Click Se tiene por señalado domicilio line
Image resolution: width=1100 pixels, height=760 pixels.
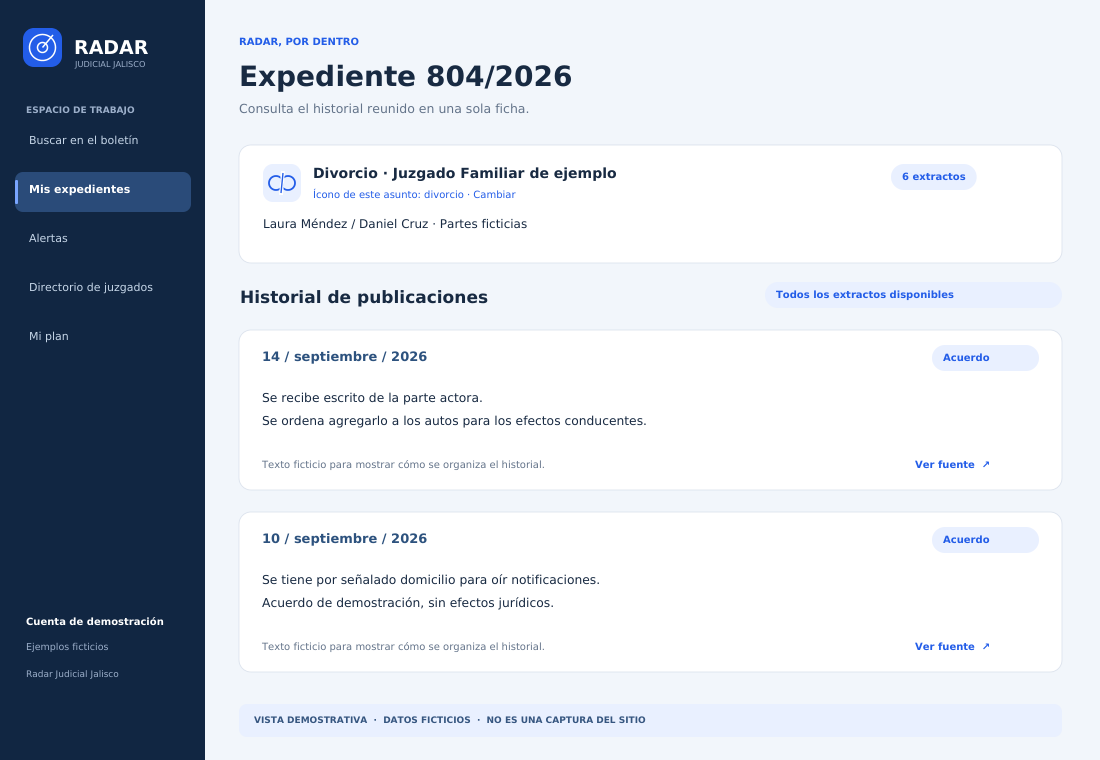pyautogui.click(x=431, y=580)
